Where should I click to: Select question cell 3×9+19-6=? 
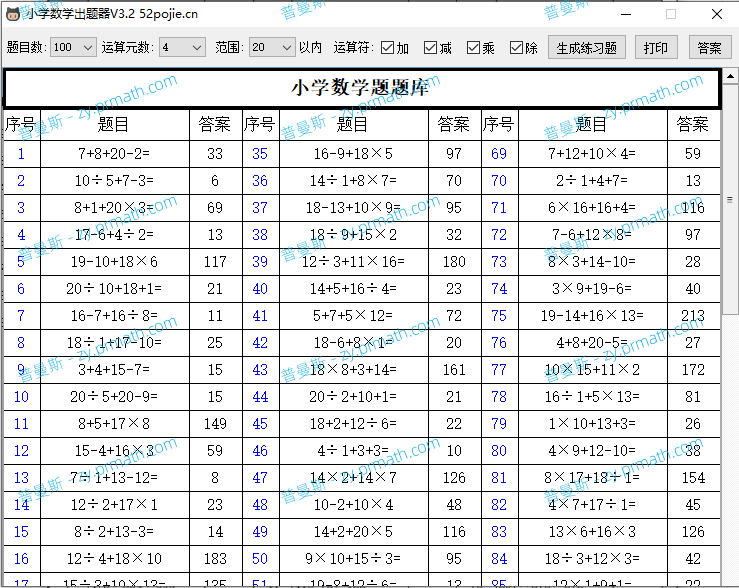tap(592, 289)
